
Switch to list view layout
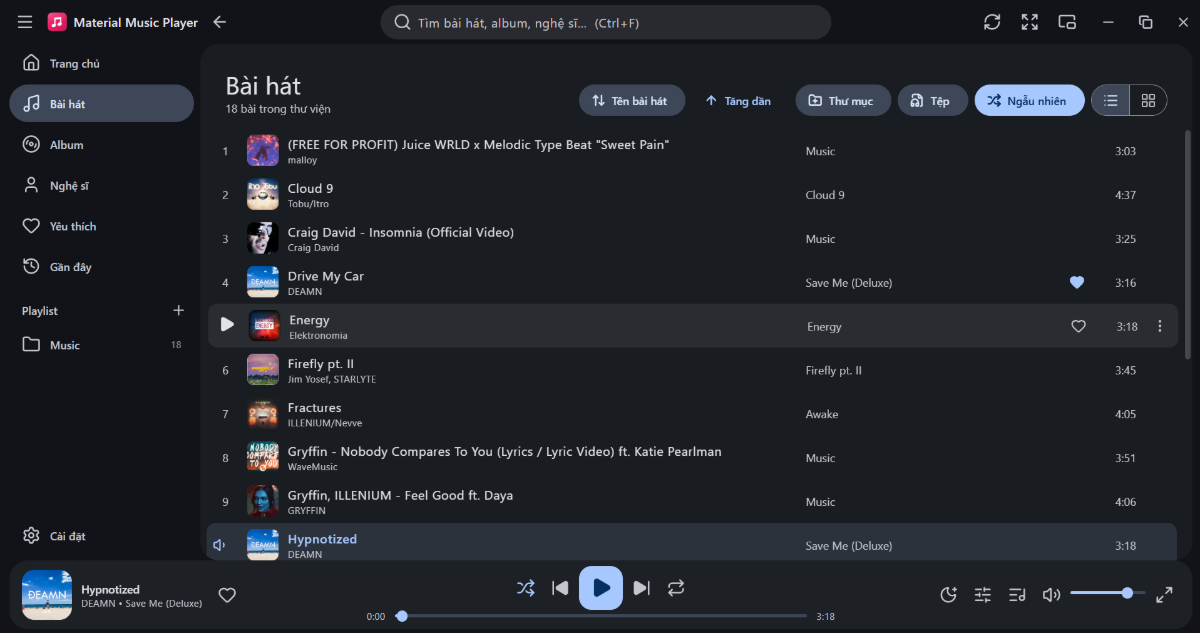1110,101
